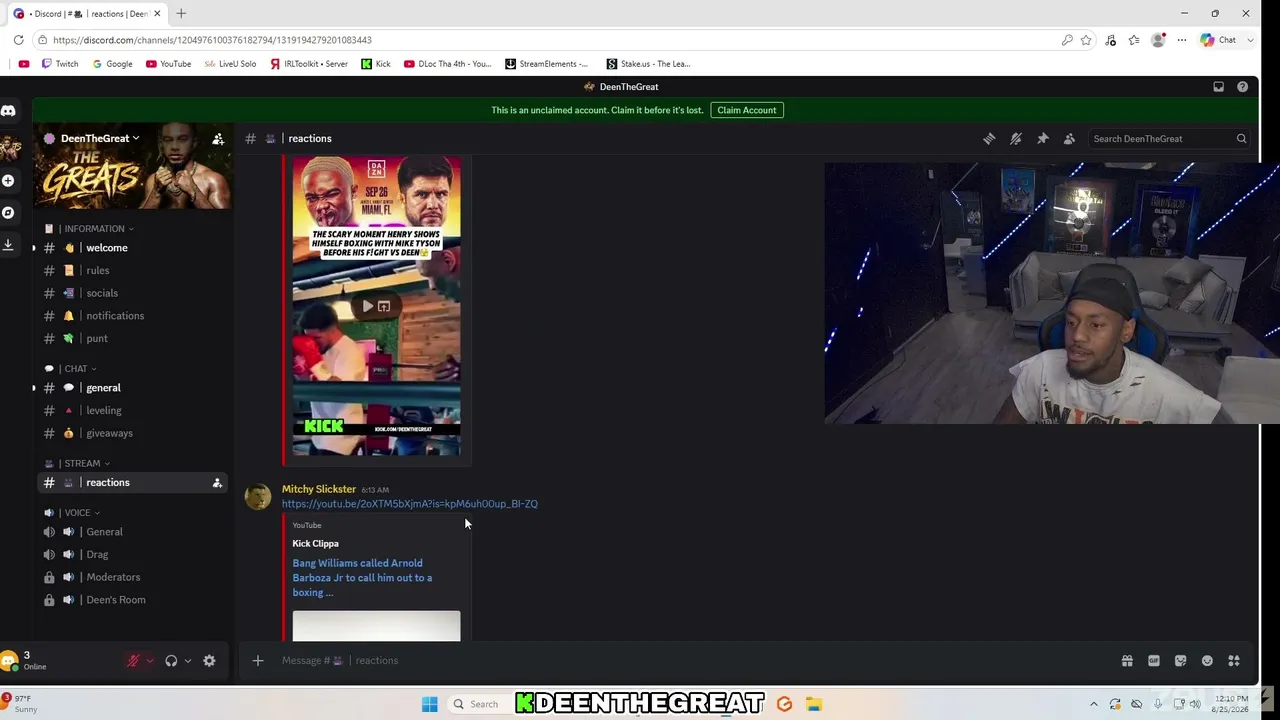Screen dimensions: 1280x720
Task: Select the Discord URL in address bar
Action: [212, 40]
